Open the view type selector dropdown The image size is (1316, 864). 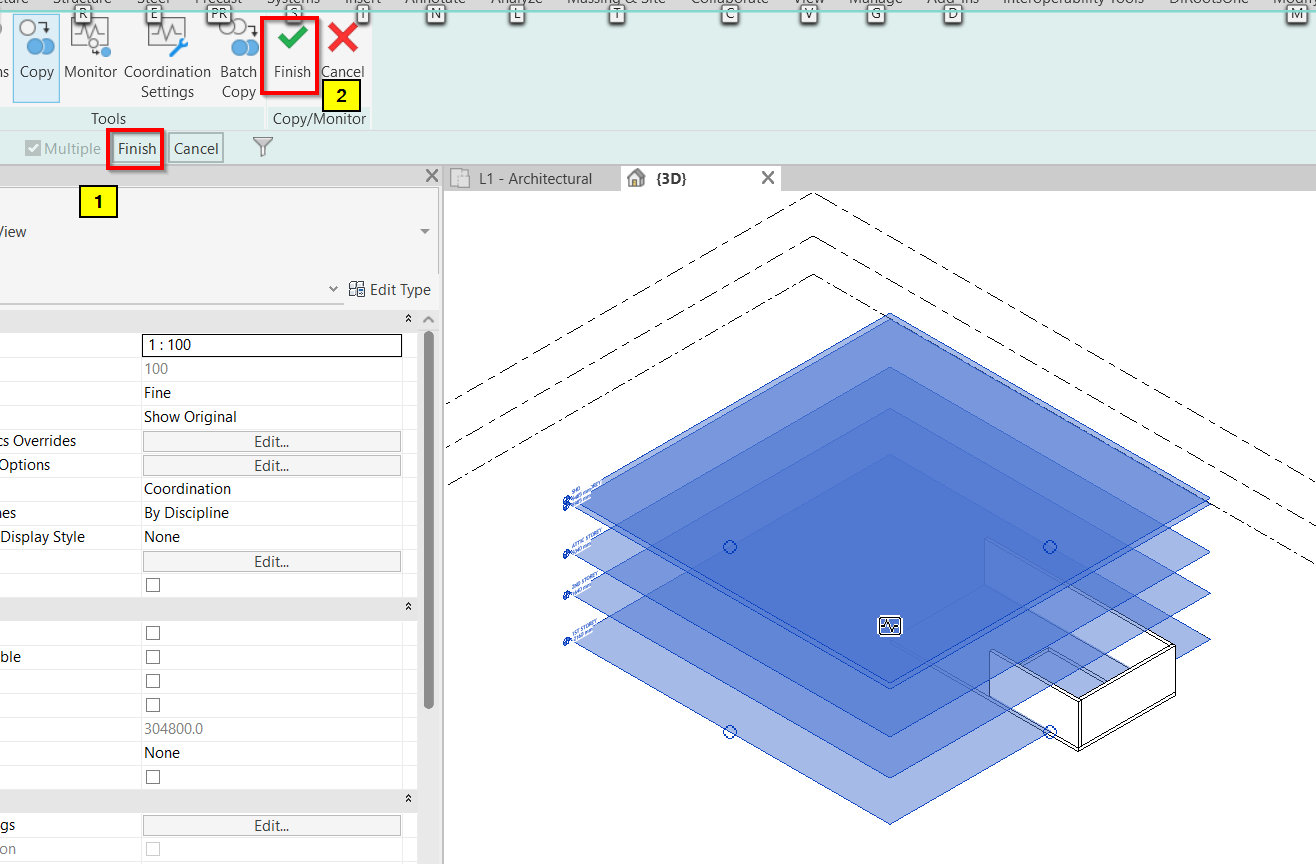coord(425,232)
